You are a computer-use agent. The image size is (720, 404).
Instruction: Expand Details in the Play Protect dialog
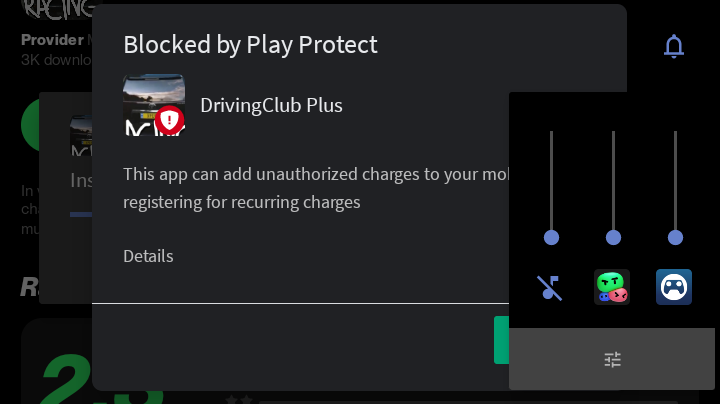tap(148, 256)
